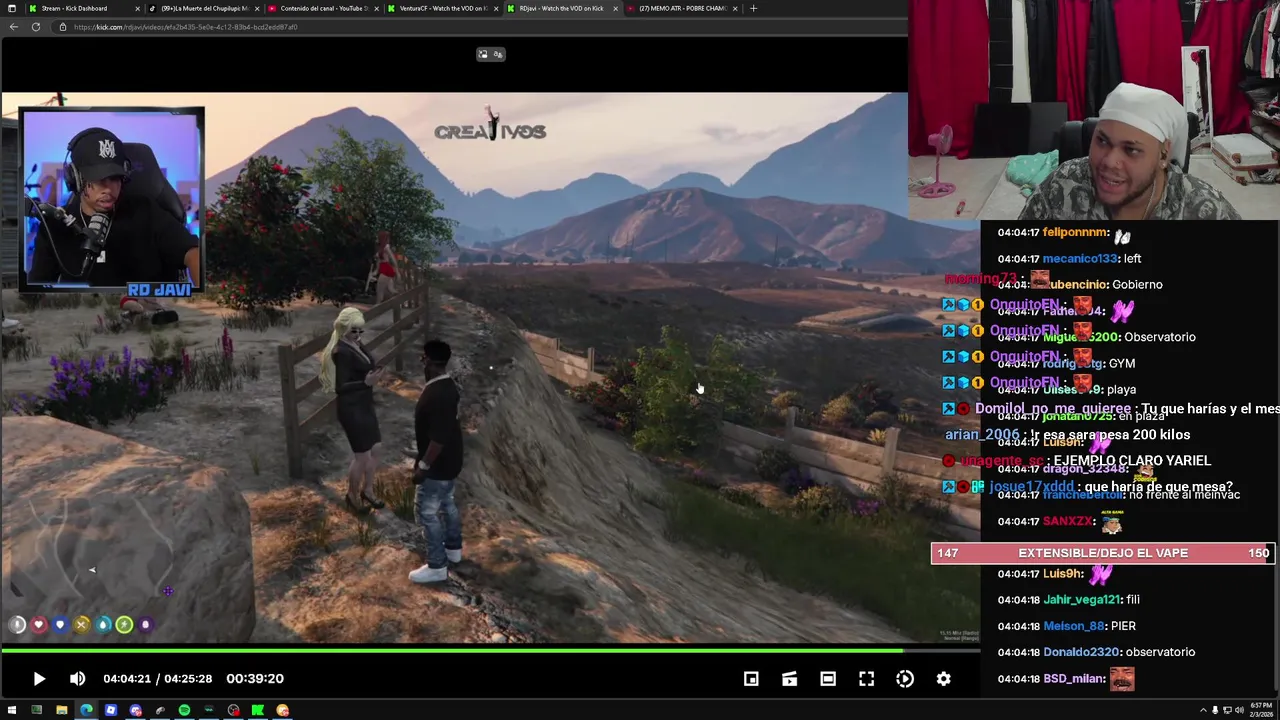Open the monitor app next to Start

(x=37, y=710)
